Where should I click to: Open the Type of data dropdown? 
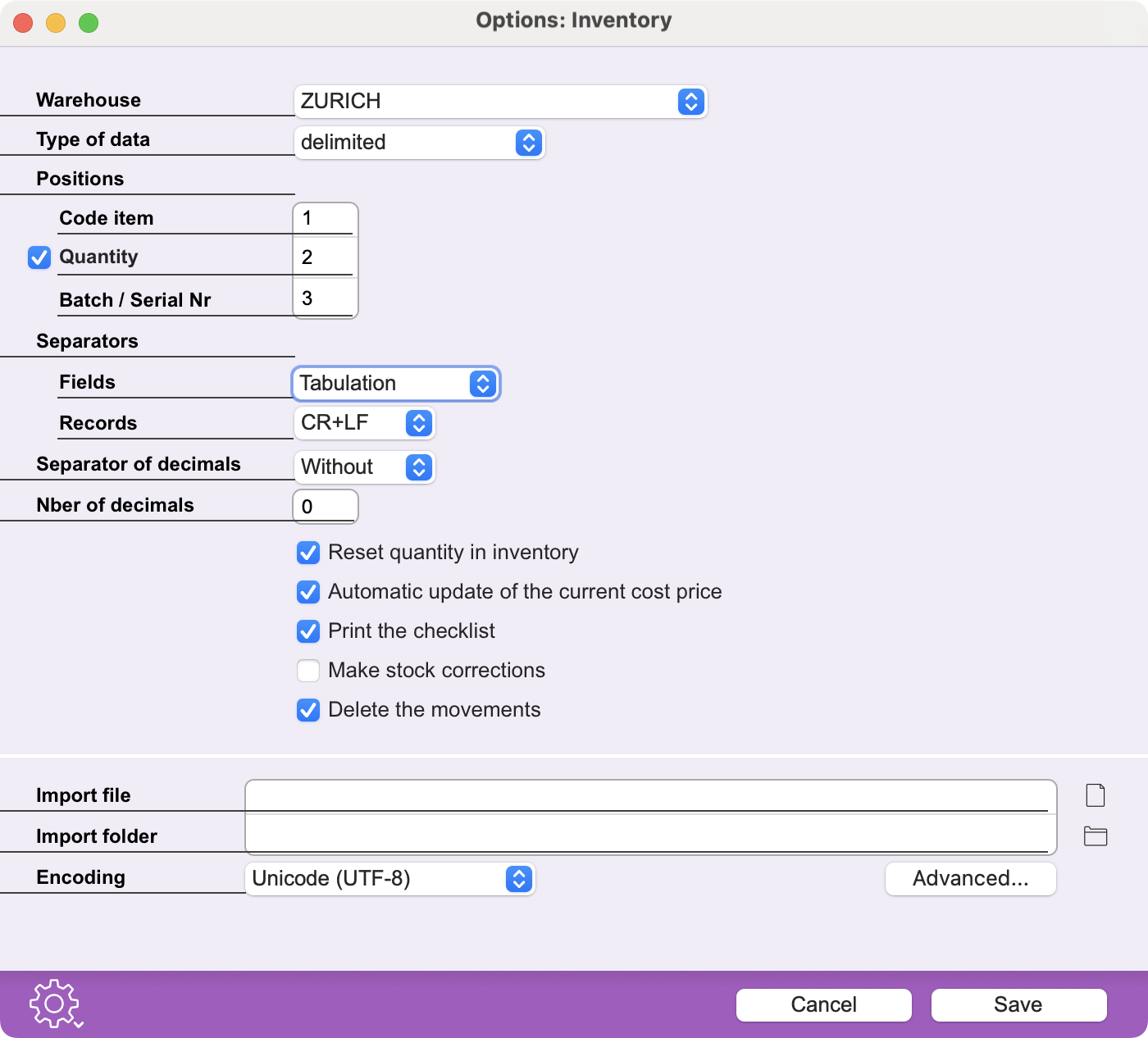[419, 143]
